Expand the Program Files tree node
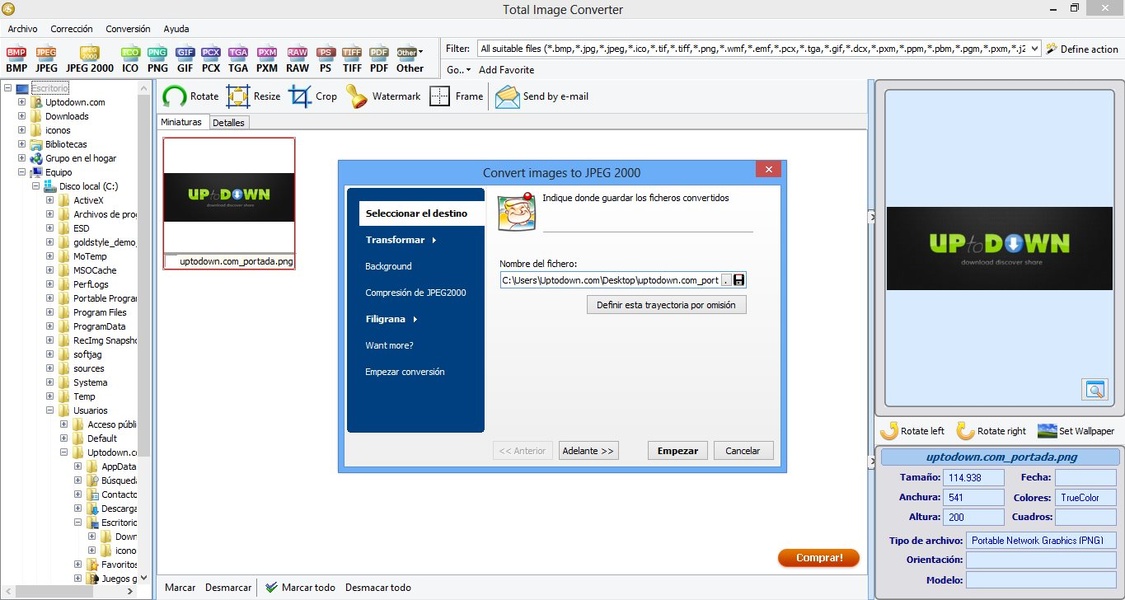The height and width of the screenshot is (600, 1125). (48, 312)
